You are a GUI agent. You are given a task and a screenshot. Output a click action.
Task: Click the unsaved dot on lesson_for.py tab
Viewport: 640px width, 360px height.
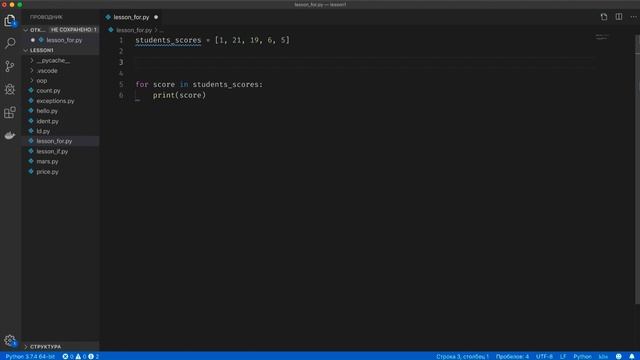pos(156,17)
